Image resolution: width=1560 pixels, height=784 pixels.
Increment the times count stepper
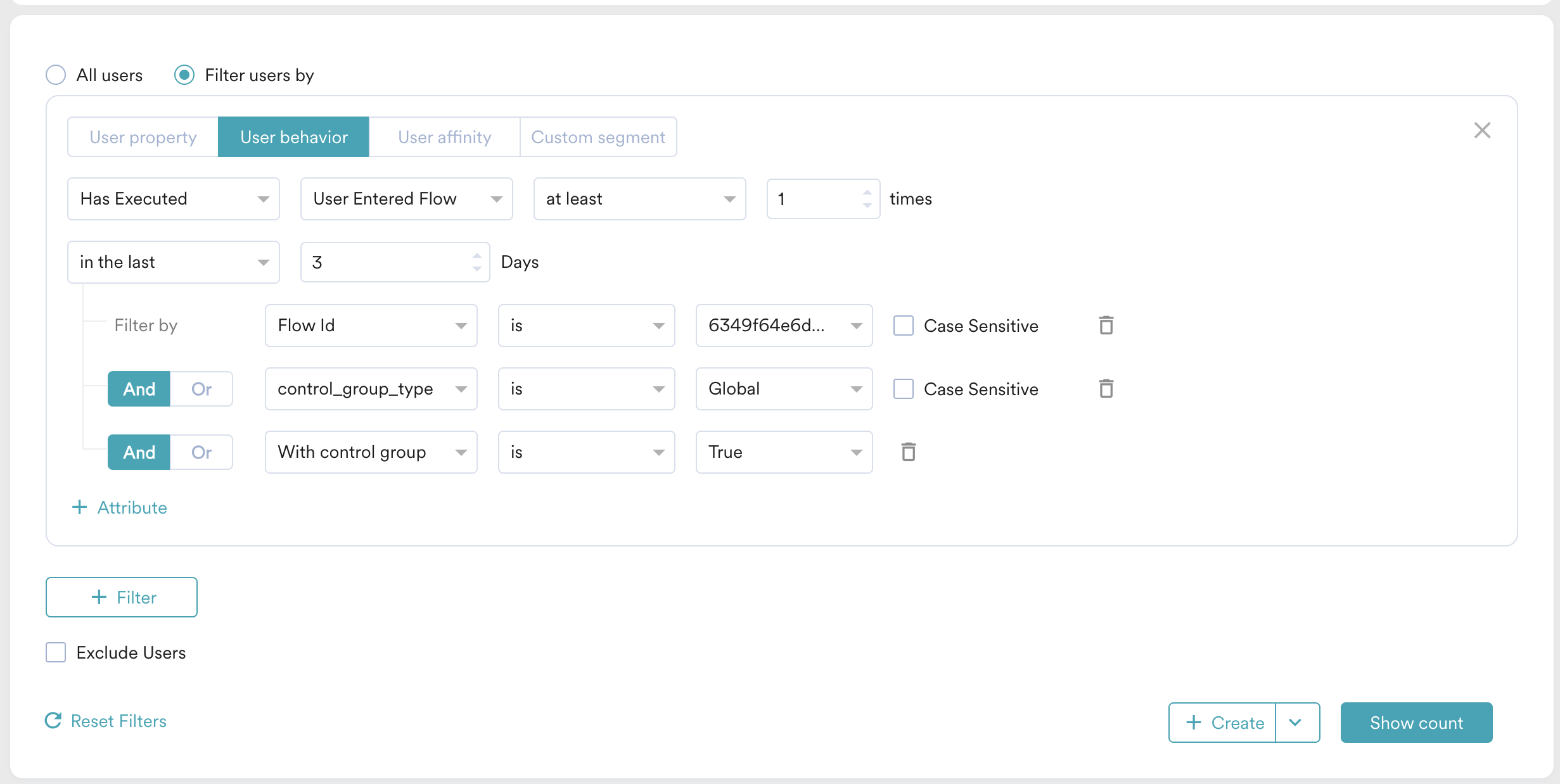click(x=867, y=193)
